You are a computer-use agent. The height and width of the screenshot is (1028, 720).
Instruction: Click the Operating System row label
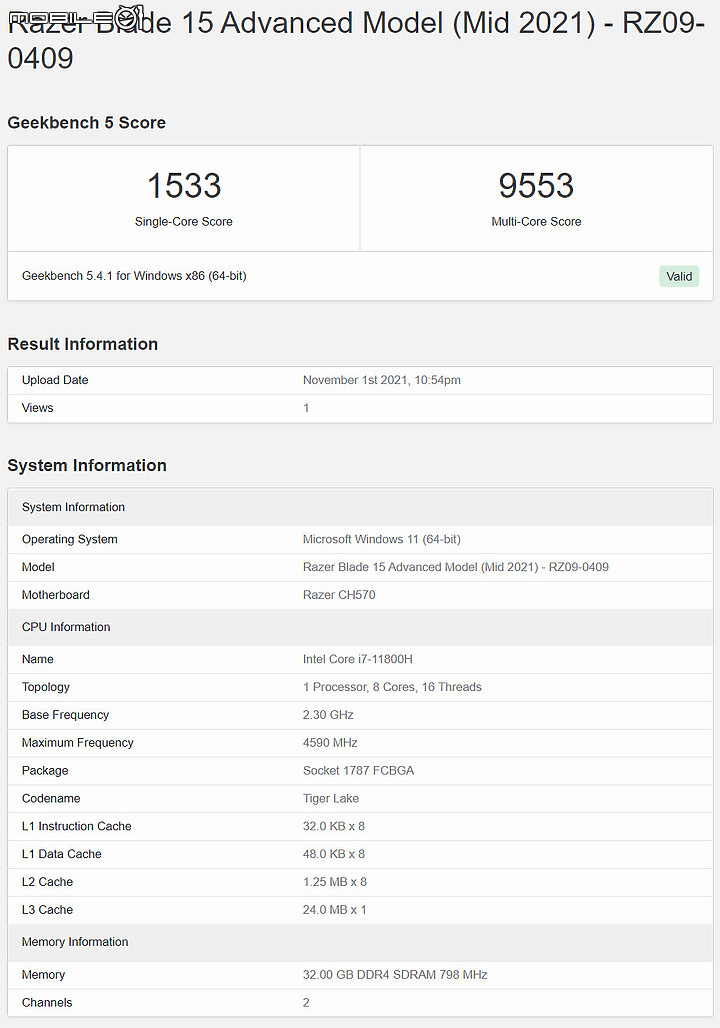coord(70,540)
